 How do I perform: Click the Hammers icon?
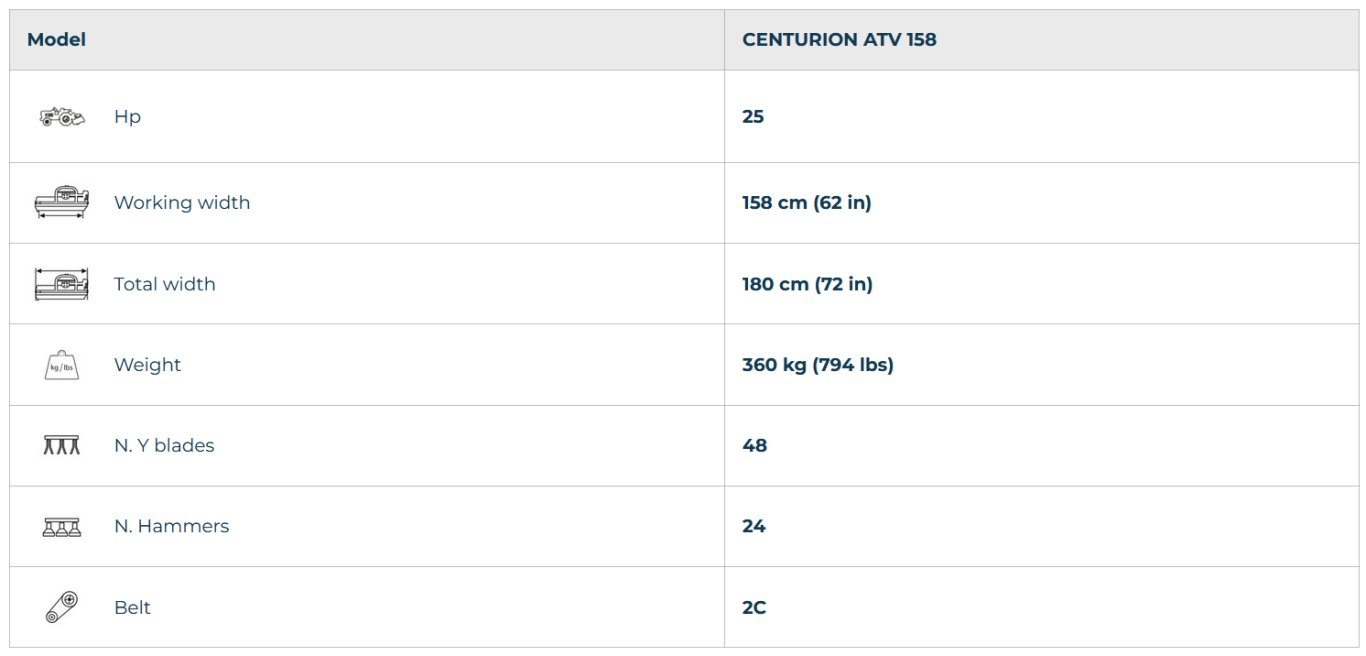(x=61, y=527)
